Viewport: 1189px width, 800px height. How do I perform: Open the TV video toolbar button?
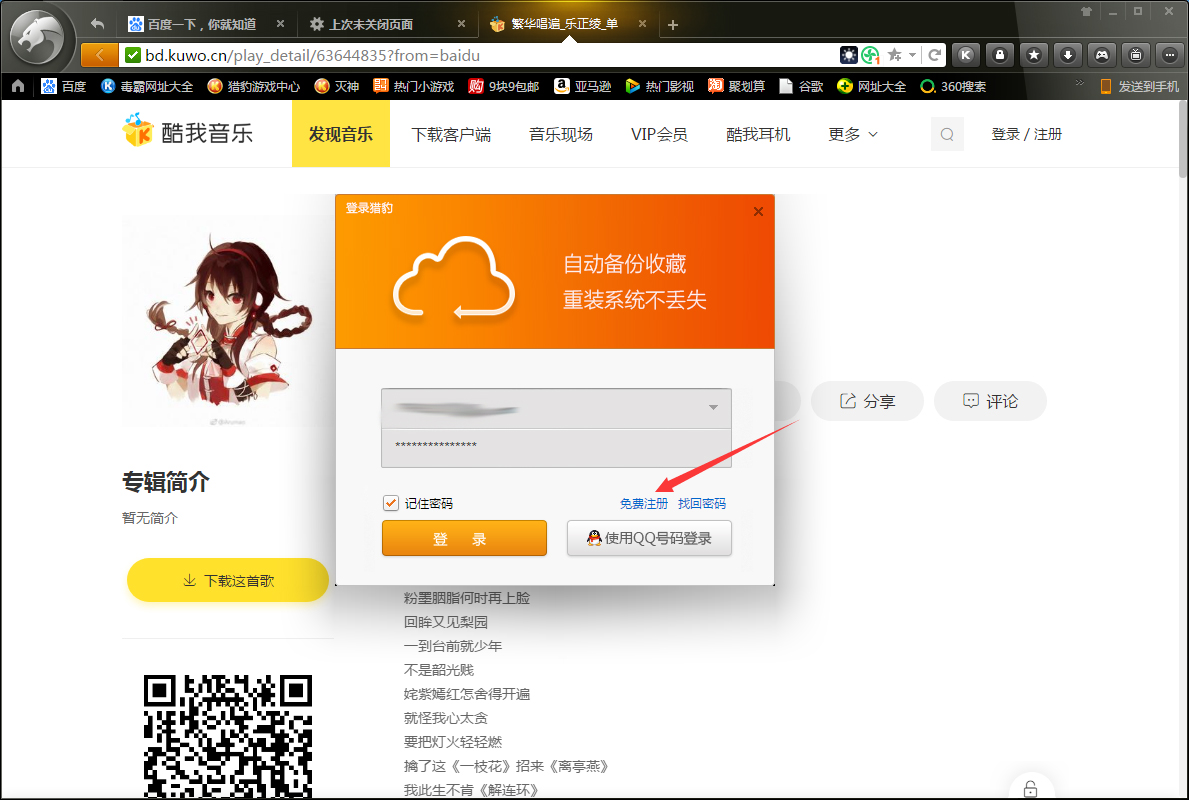click(x=1136, y=55)
